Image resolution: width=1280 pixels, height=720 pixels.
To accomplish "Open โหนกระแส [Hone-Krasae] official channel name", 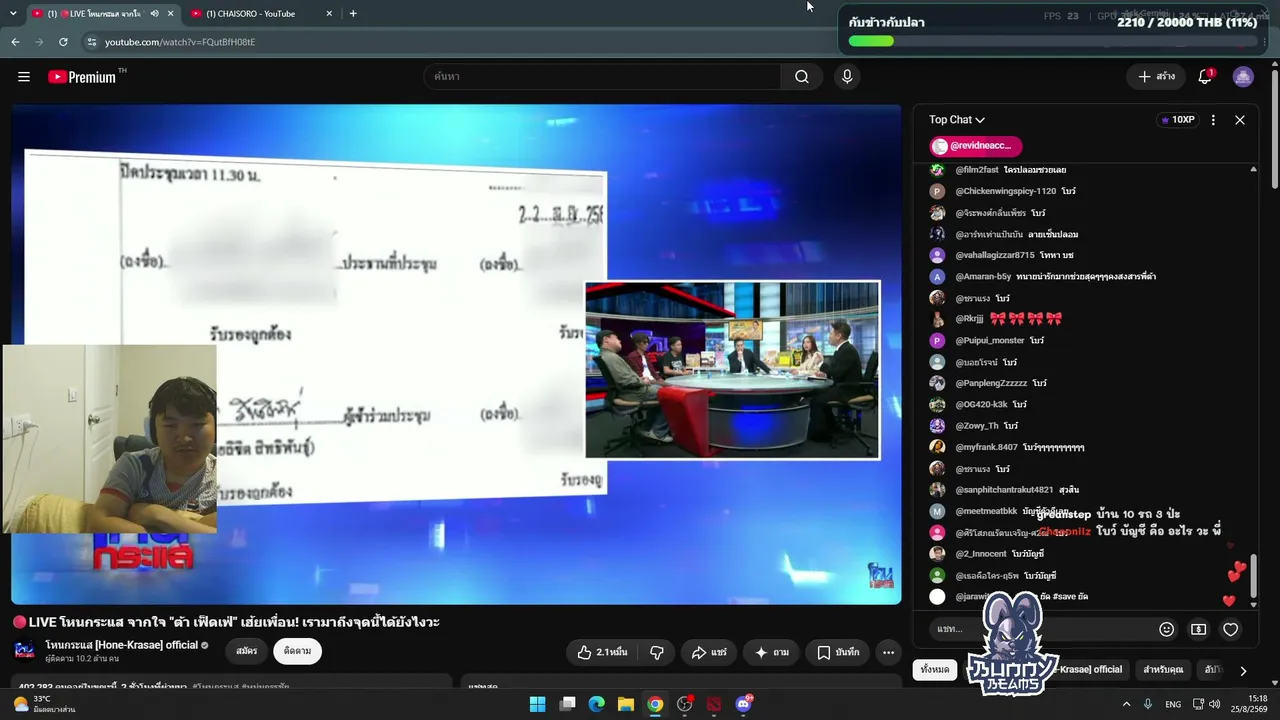I will pyautogui.click(x=122, y=645).
